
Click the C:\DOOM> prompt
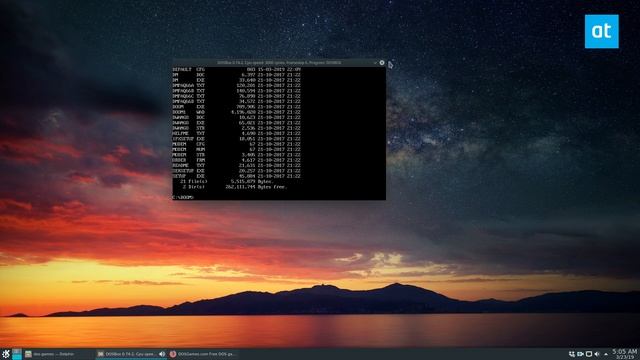(x=183, y=197)
